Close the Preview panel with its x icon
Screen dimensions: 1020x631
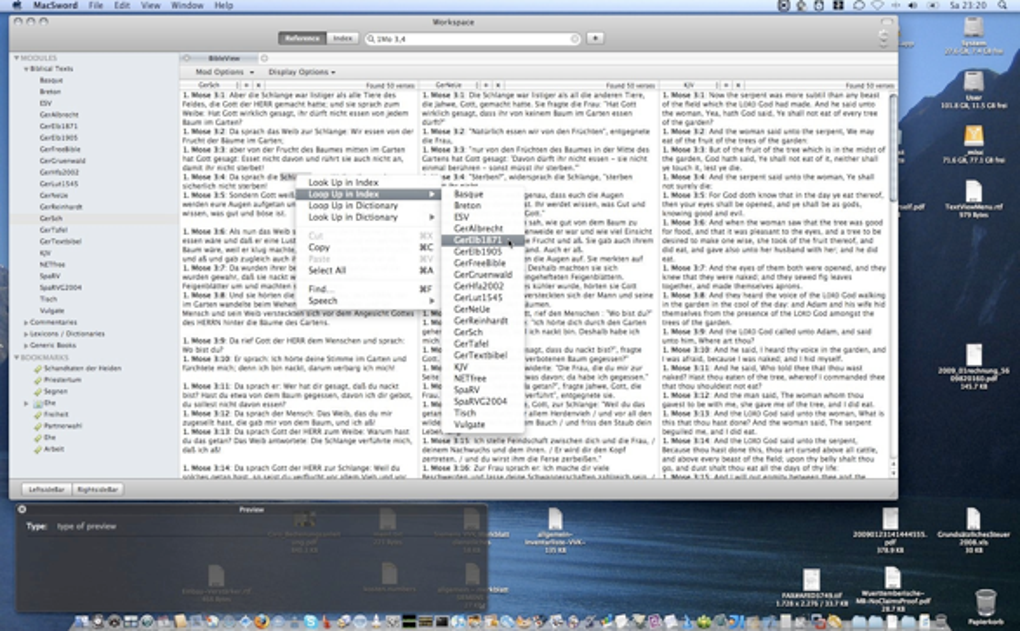[22, 509]
